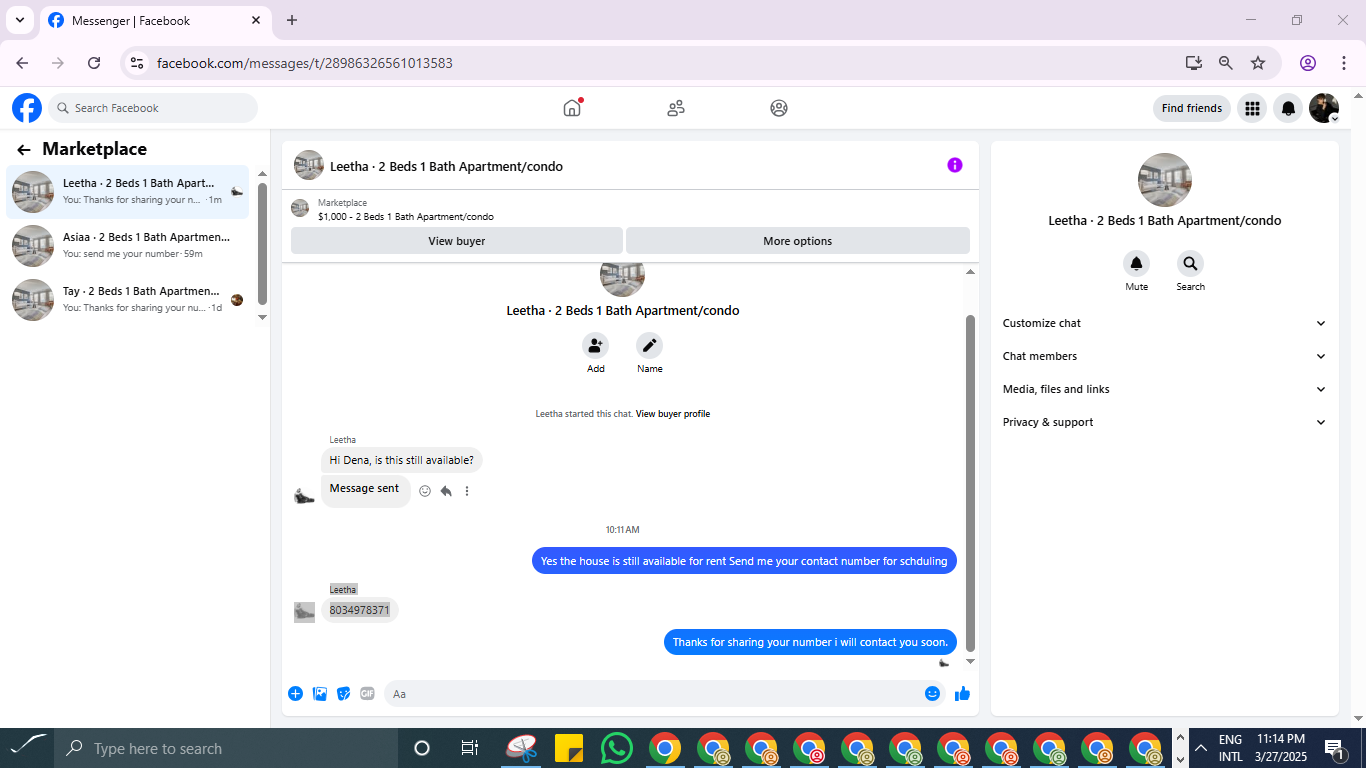The image size is (1366, 768).
Task: Search within the conversation
Action: click(1190, 264)
